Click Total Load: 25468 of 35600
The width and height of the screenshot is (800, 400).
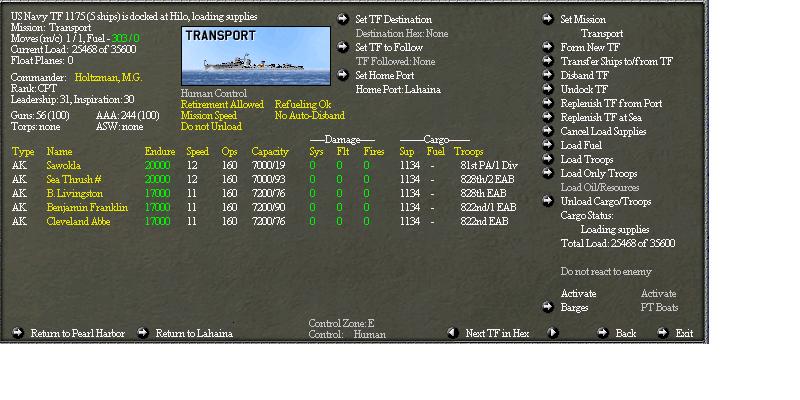point(618,243)
